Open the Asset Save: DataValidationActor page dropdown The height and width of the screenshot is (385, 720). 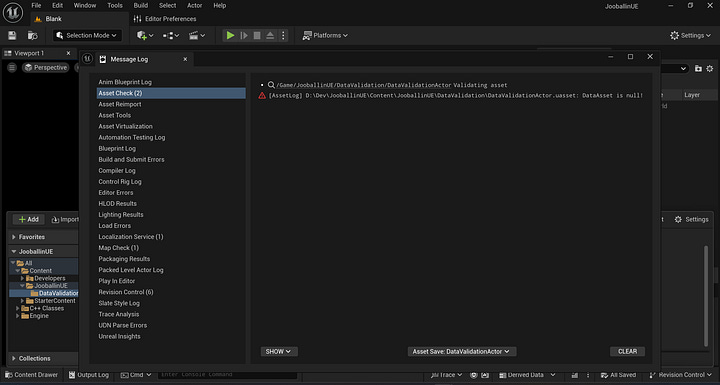461,351
